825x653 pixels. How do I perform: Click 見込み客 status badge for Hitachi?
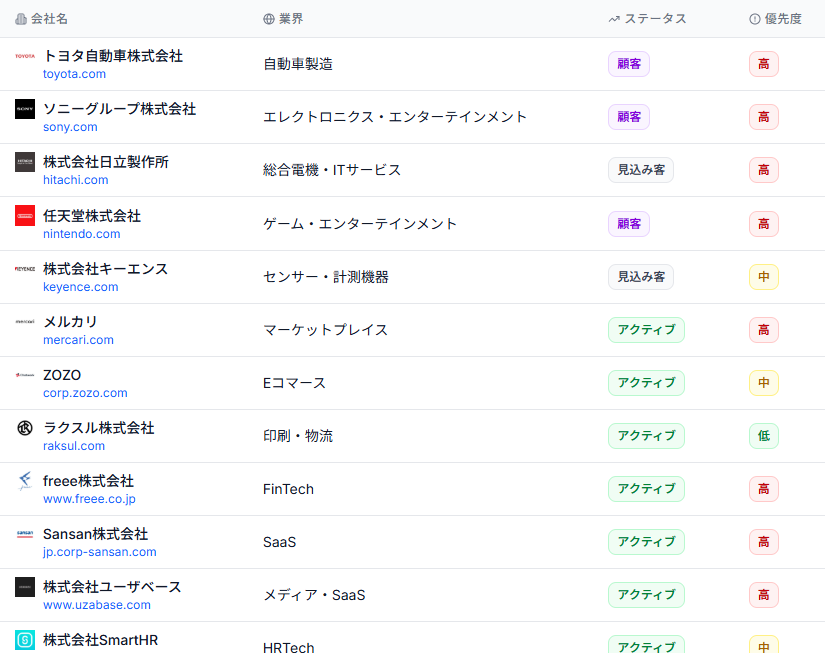point(640,170)
